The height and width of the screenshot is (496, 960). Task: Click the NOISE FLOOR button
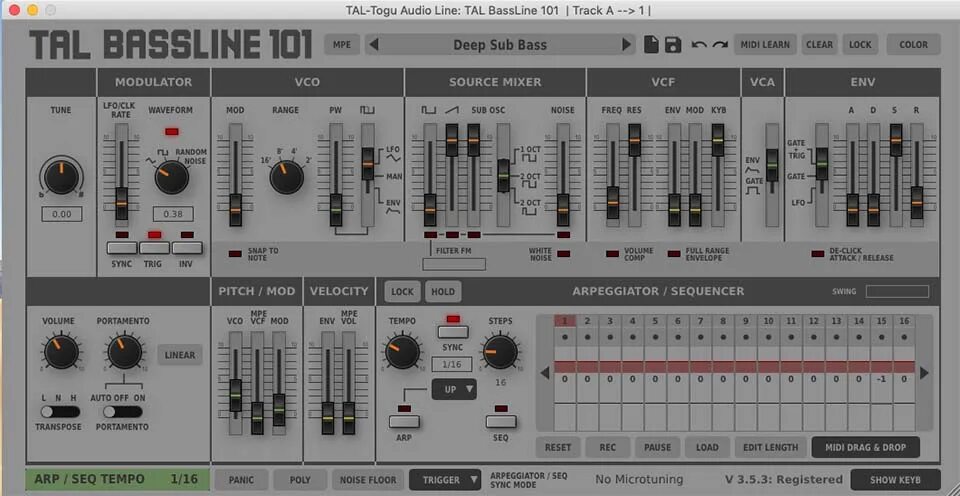tap(368, 480)
